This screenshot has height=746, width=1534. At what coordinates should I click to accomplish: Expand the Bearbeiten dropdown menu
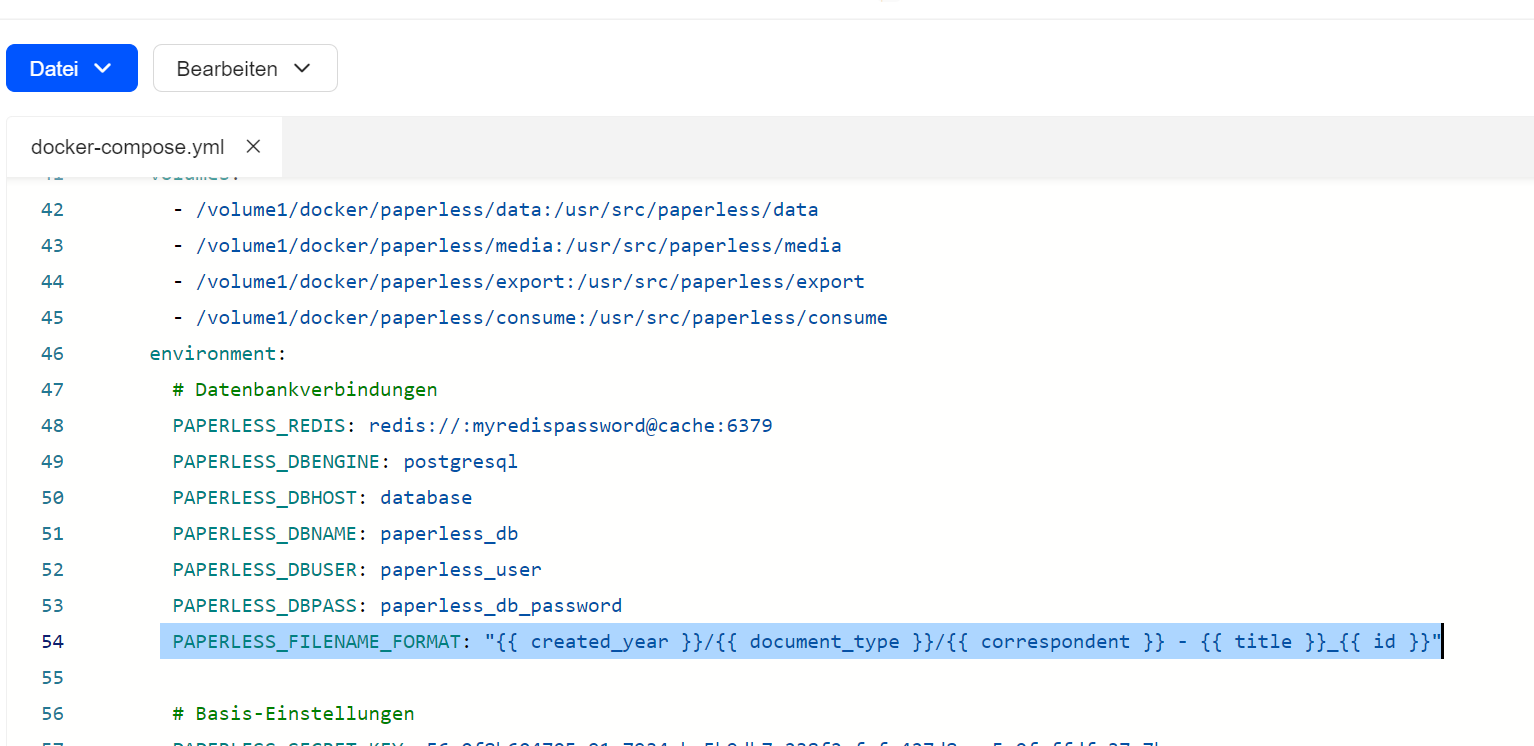click(244, 68)
